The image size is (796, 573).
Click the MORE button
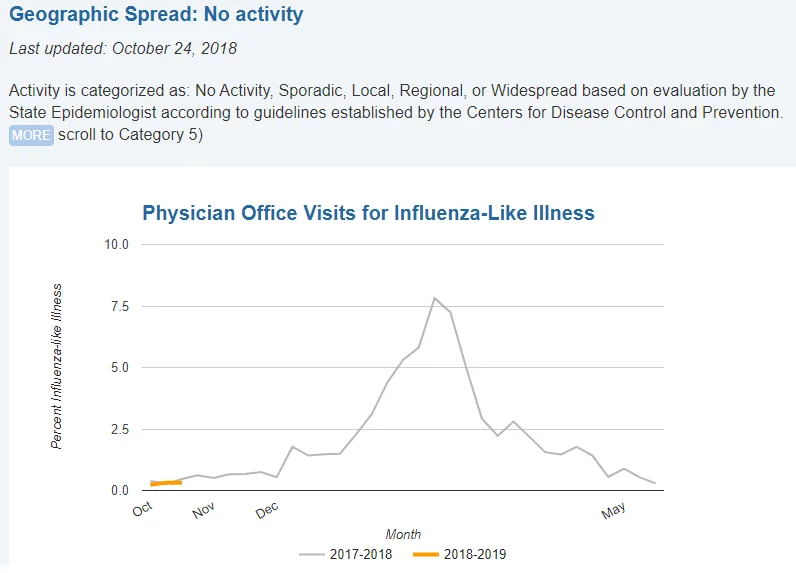point(31,135)
